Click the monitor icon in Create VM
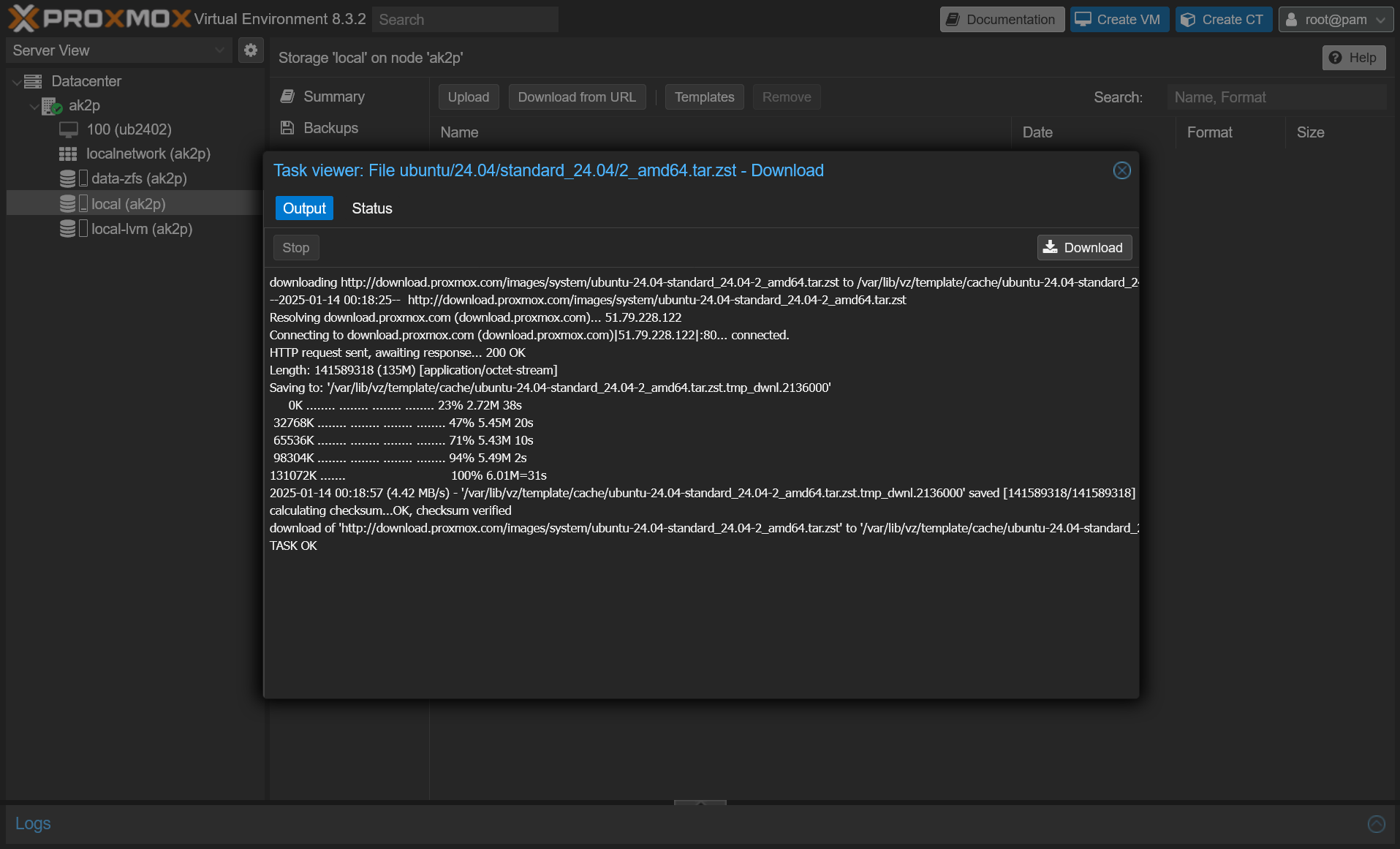 coord(1083,20)
